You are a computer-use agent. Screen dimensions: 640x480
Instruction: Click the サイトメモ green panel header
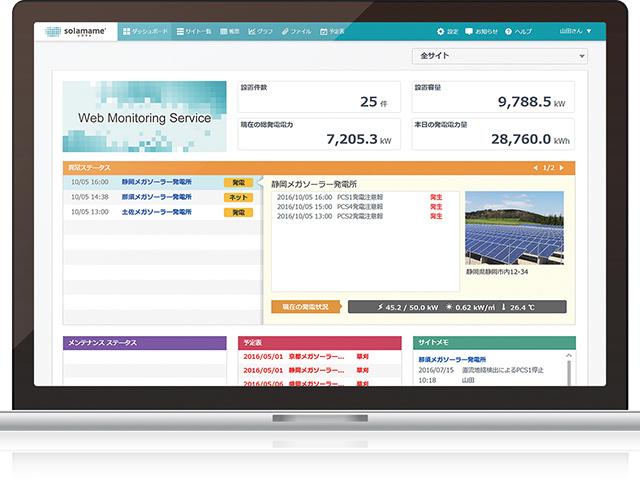point(494,343)
